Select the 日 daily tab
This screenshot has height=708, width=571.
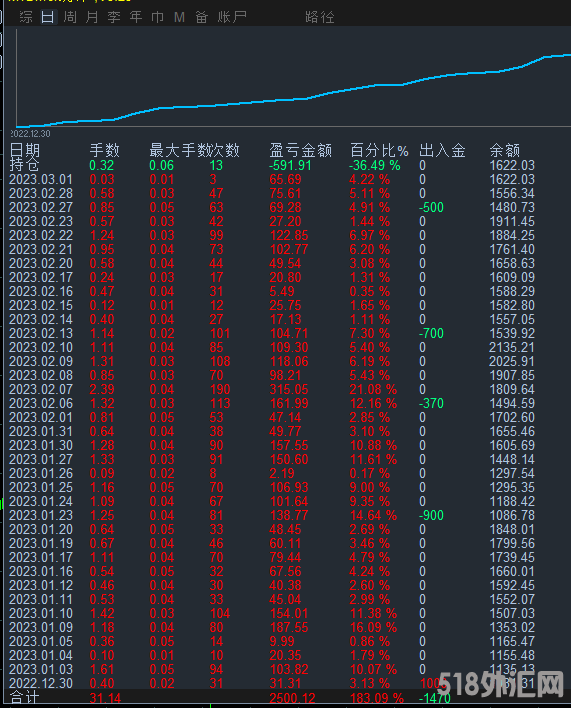(x=47, y=17)
